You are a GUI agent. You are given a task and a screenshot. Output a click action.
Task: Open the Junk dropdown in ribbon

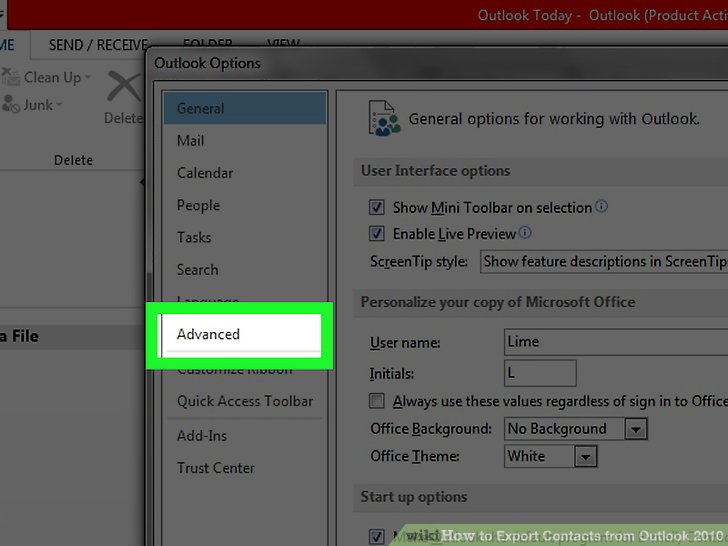click(32, 105)
